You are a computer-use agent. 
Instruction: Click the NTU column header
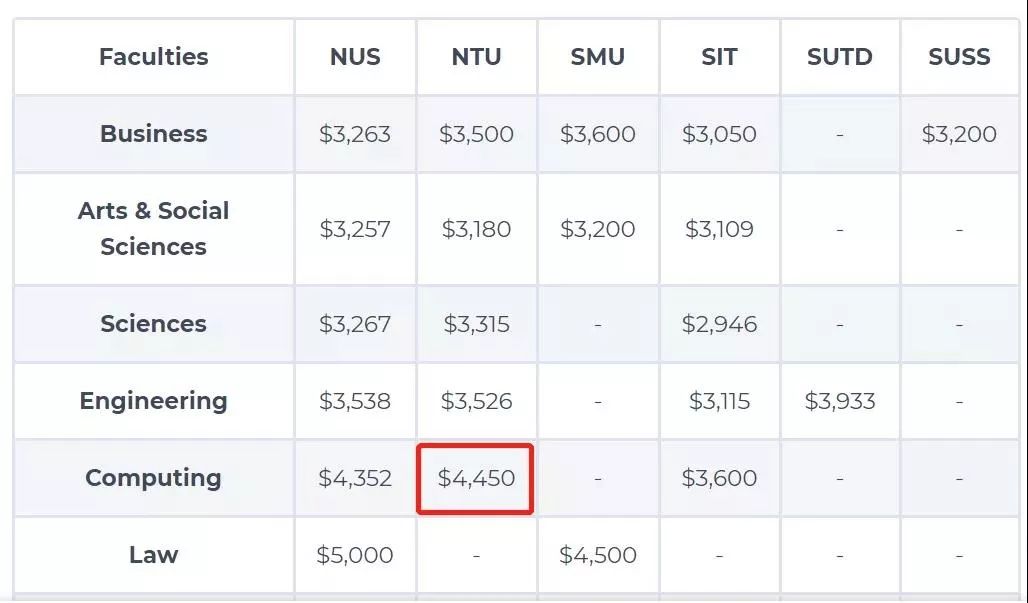tap(476, 57)
